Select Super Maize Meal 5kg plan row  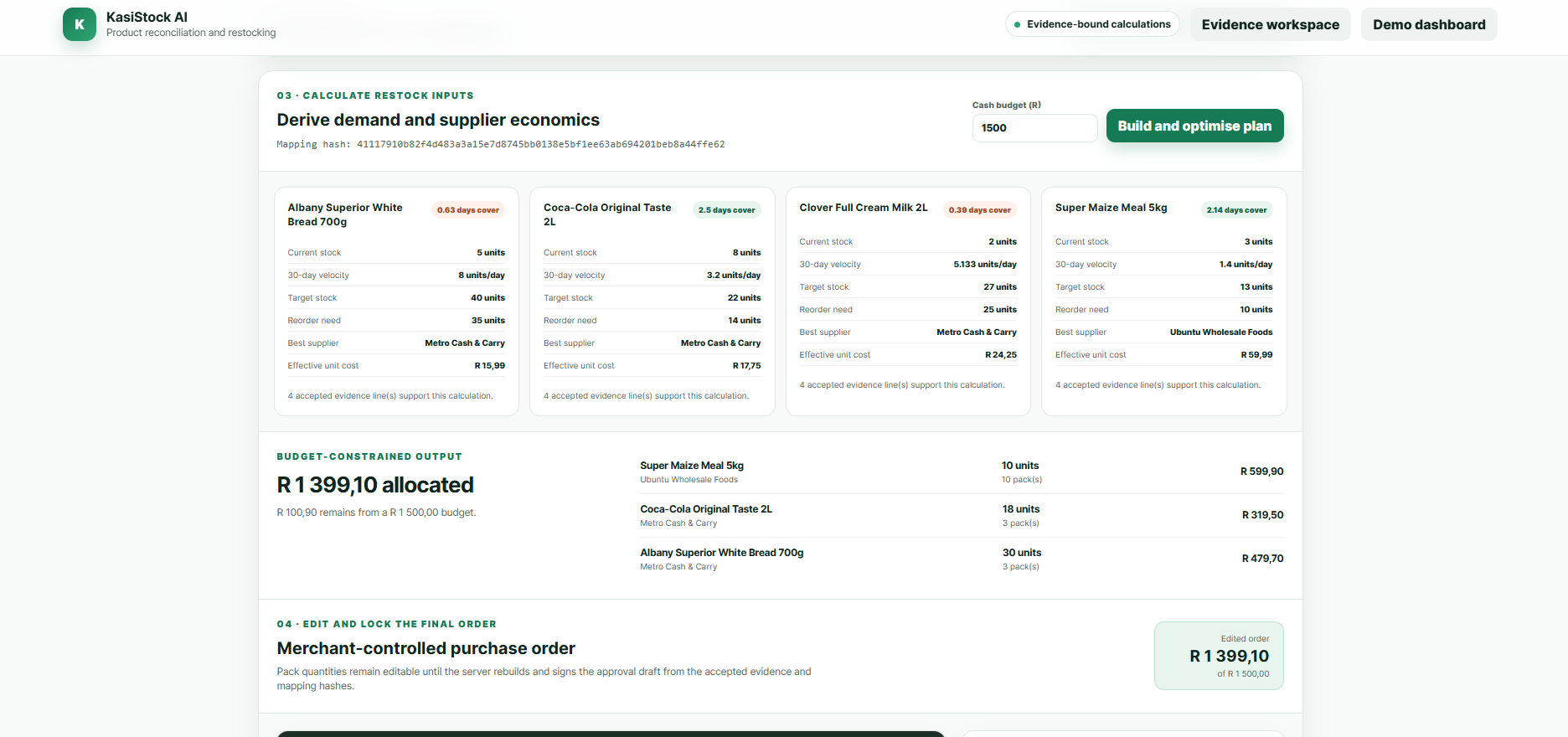[962, 472]
